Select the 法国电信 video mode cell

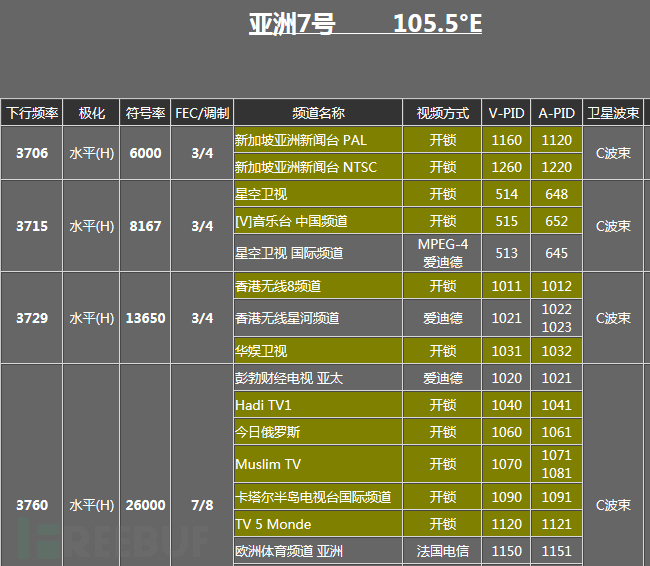click(442, 551)
